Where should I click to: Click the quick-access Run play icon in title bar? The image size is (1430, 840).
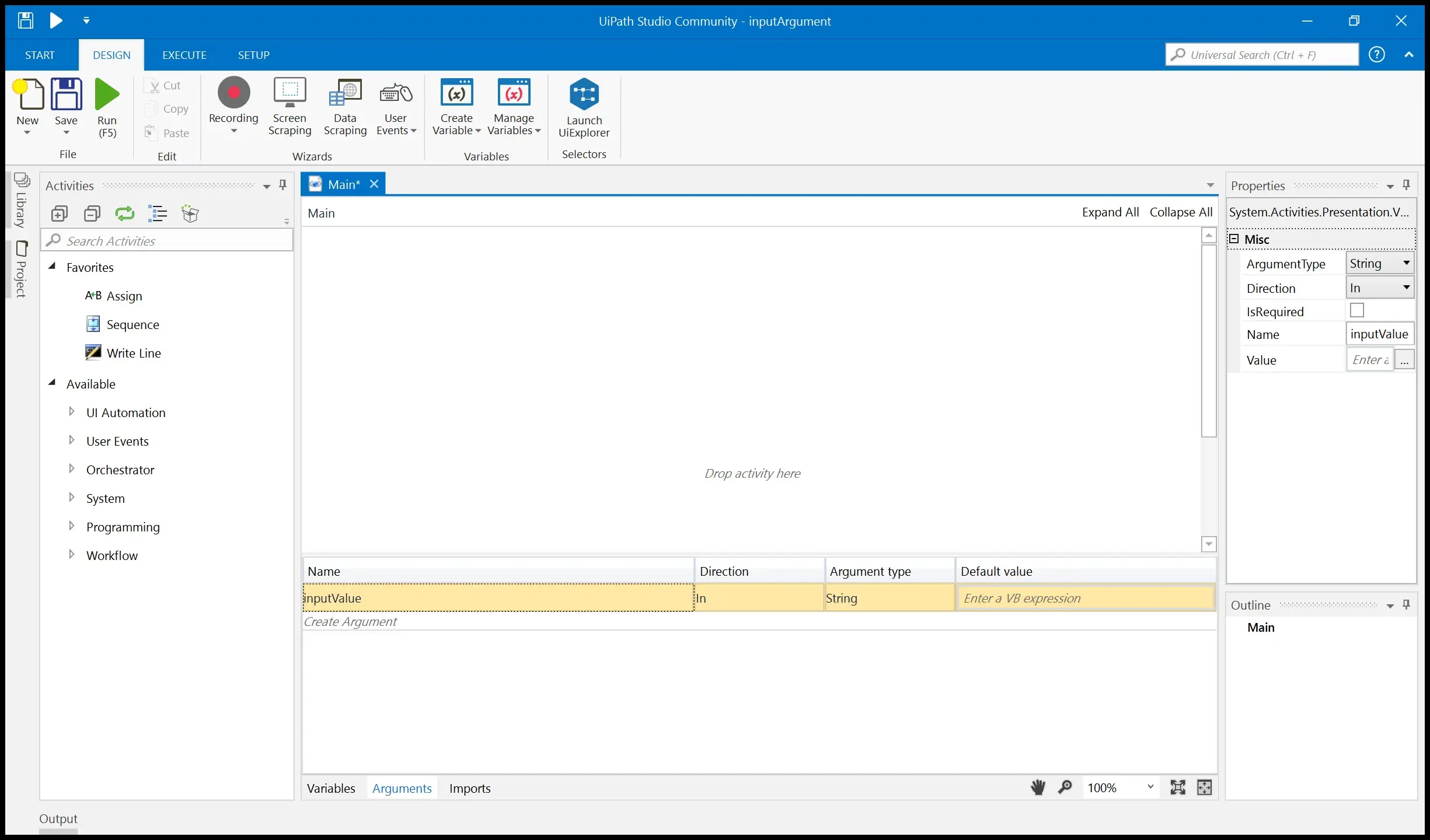coord(56,21)
